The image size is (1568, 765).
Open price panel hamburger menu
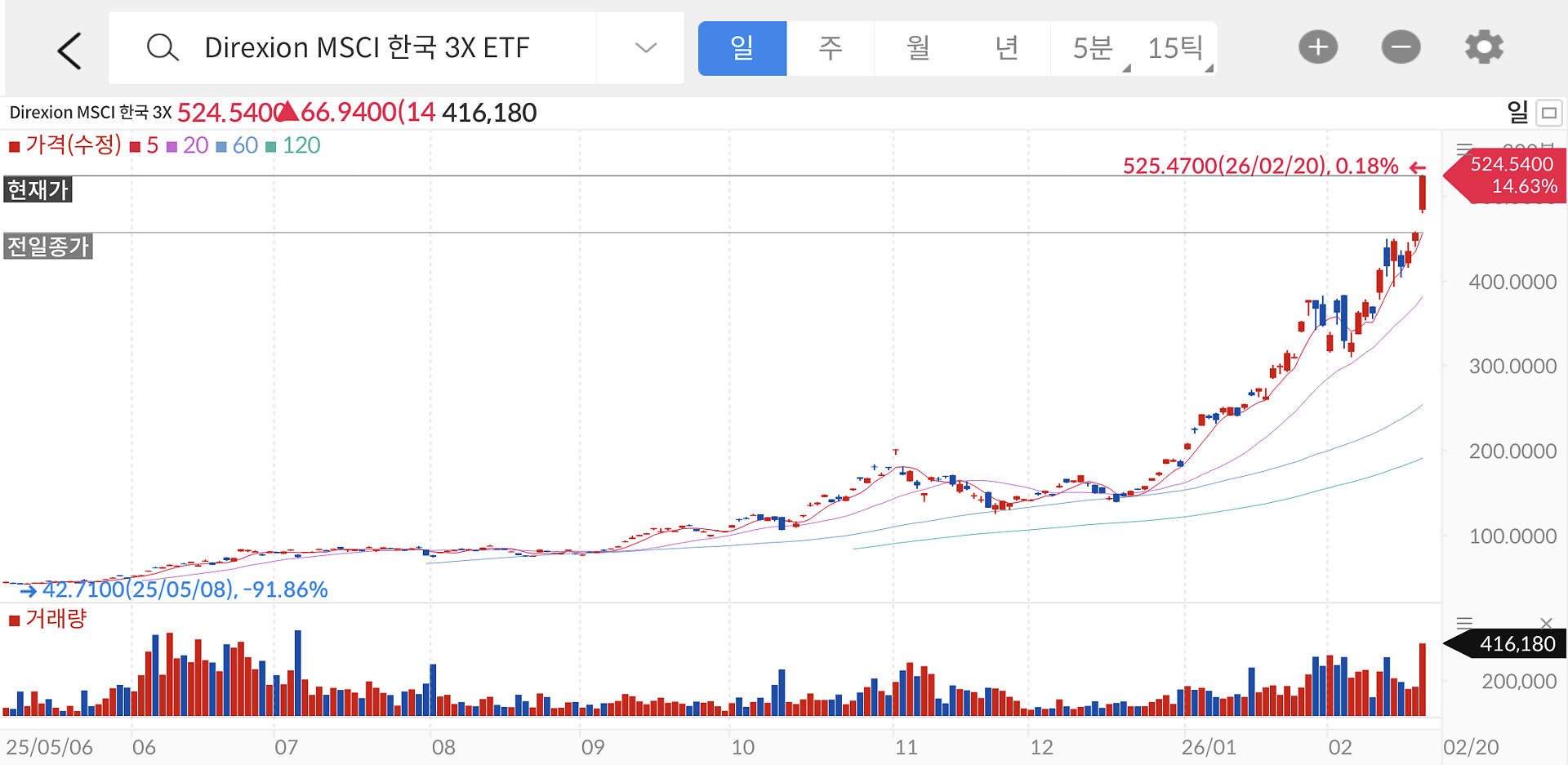tap(1464, 149)
